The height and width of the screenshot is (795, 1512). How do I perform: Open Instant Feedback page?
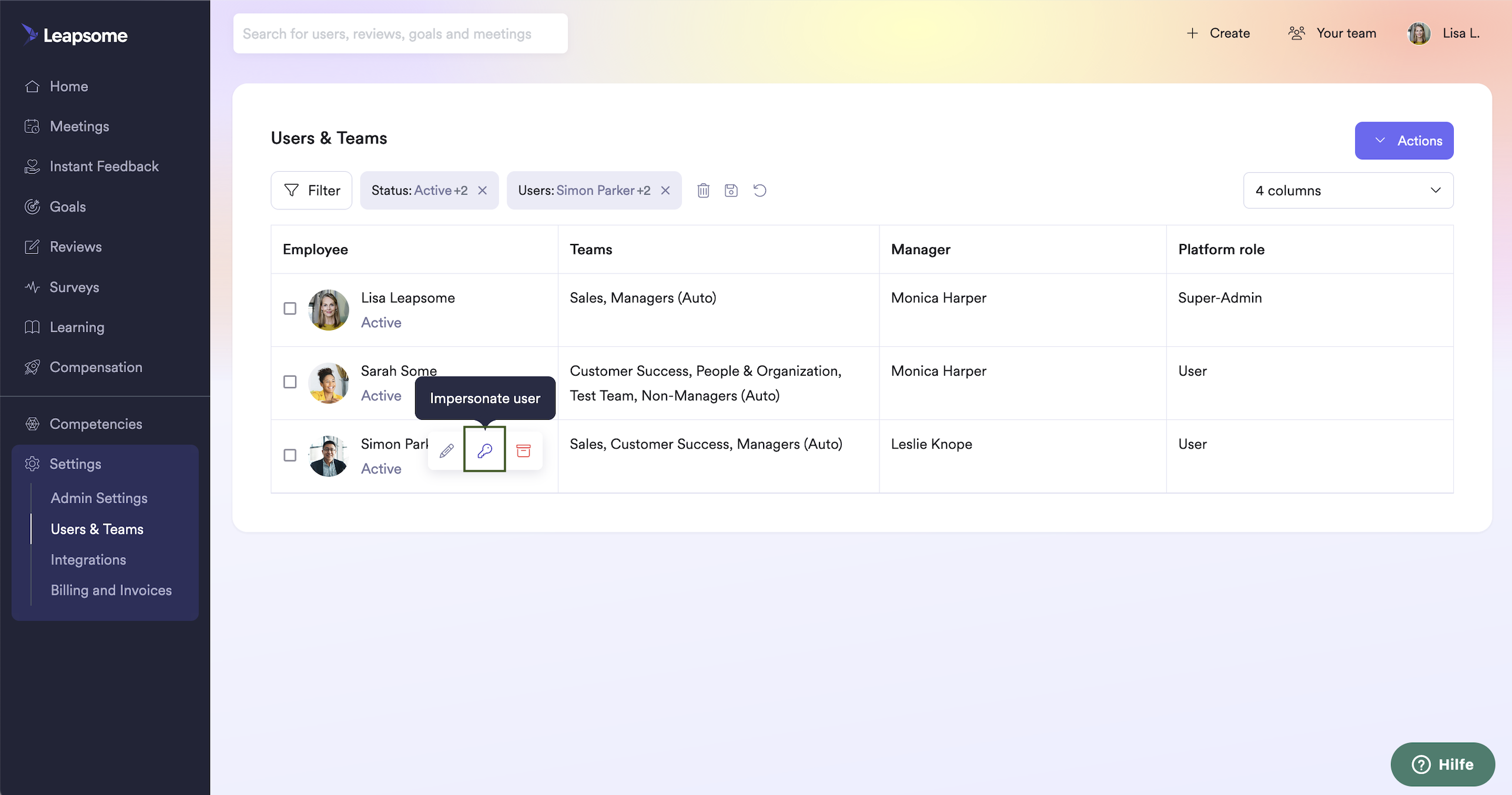[104, 166]
